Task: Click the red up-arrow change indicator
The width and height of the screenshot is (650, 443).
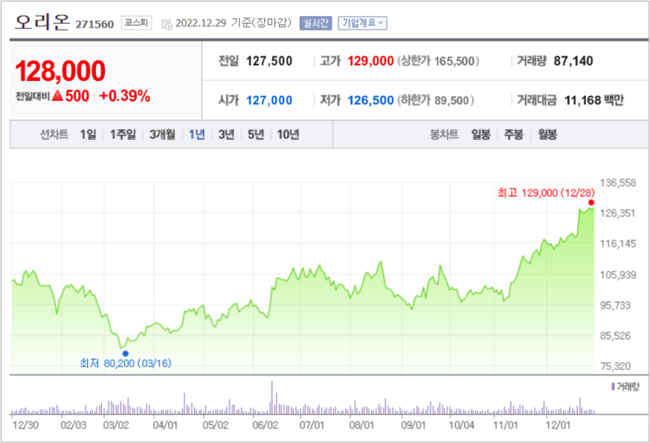Action: tap(58, 96)
